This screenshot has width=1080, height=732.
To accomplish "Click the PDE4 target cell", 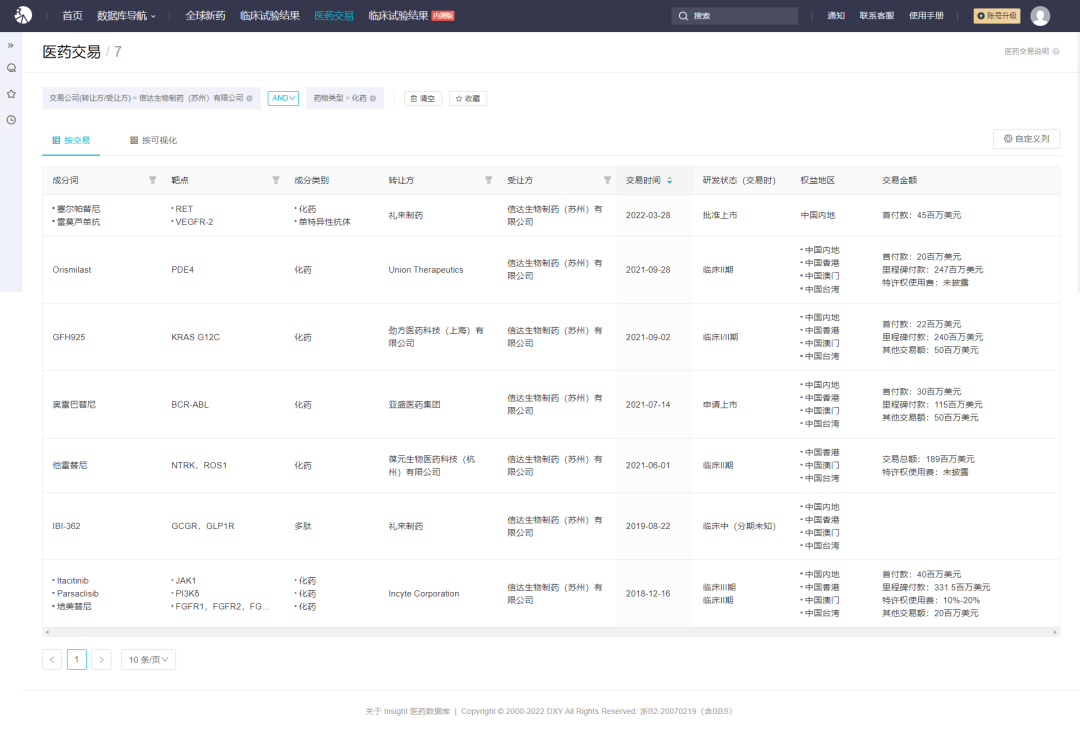I will click(x=183, y=270).
